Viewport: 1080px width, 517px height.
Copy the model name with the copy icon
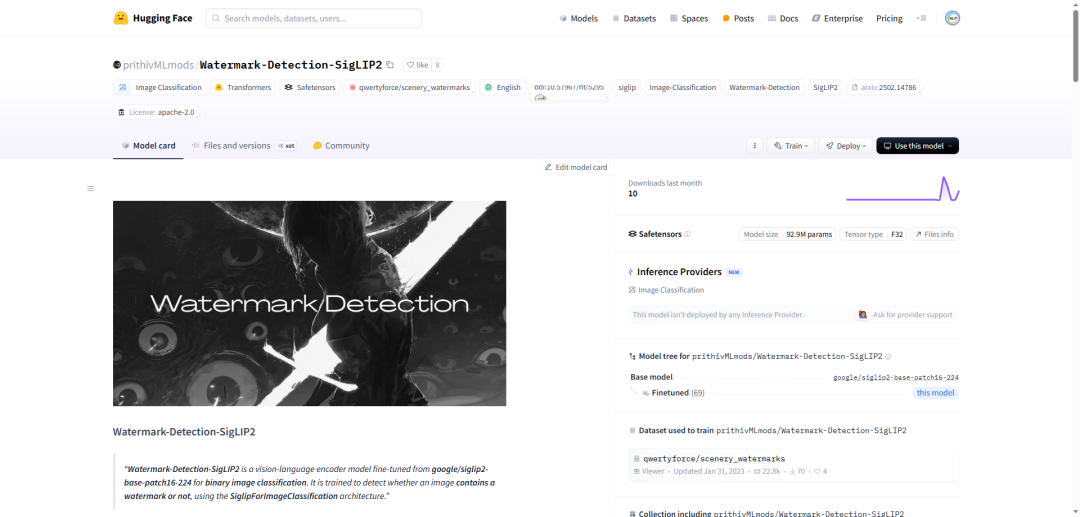390,65
